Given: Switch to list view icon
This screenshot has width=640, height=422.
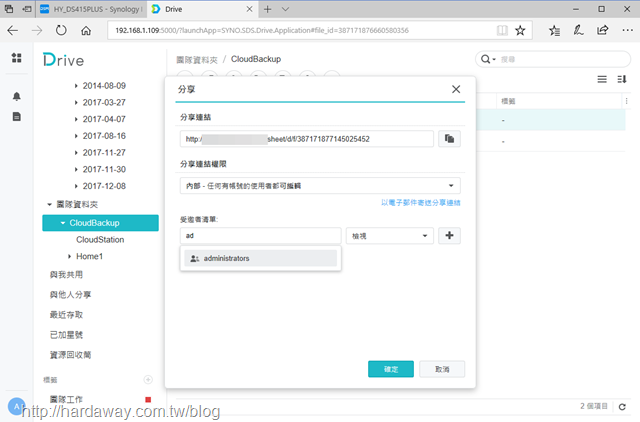Looking at the screenshot, I should tap(602, 79).
